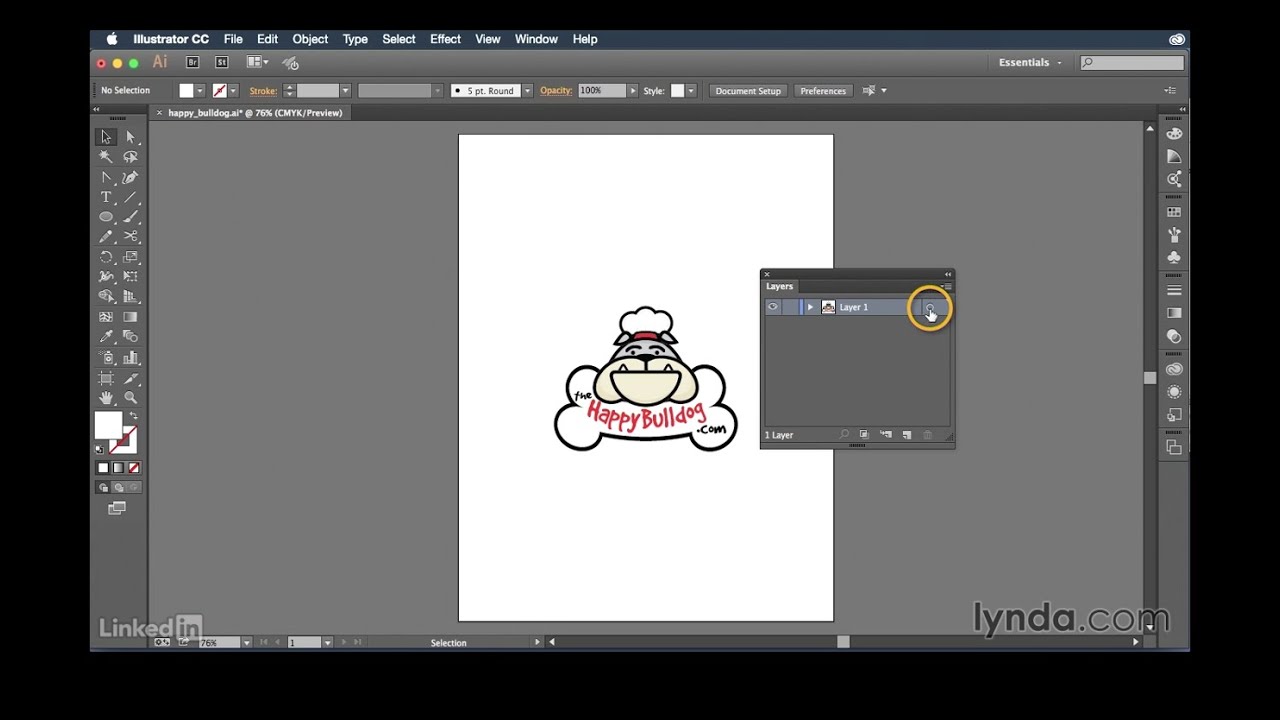Reset default fill and stroke
The width and height of the screenshot is (1280, 720).
click(99, 449)
